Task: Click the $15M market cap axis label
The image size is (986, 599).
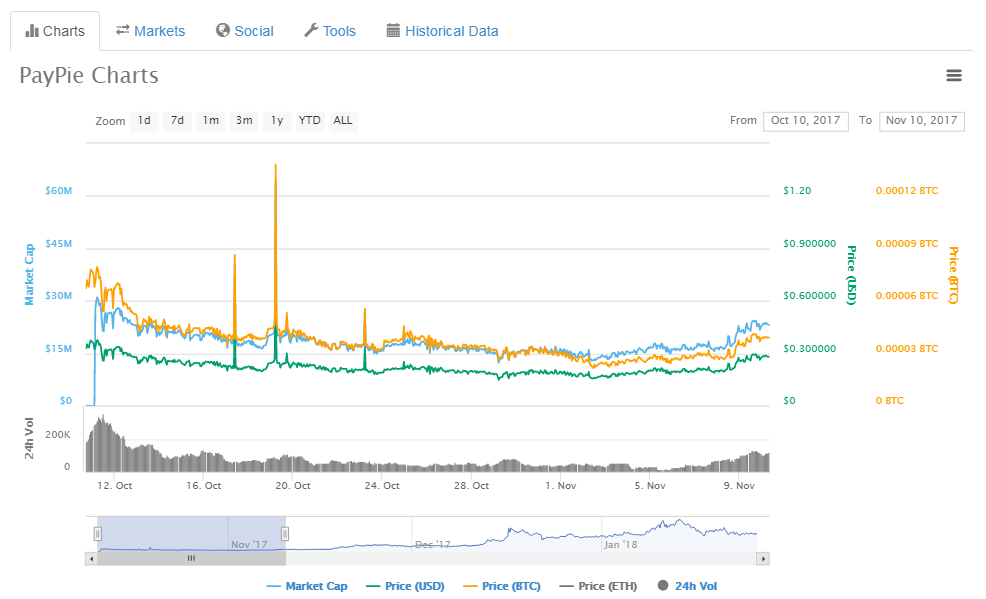Action: [x=58, y=348]
